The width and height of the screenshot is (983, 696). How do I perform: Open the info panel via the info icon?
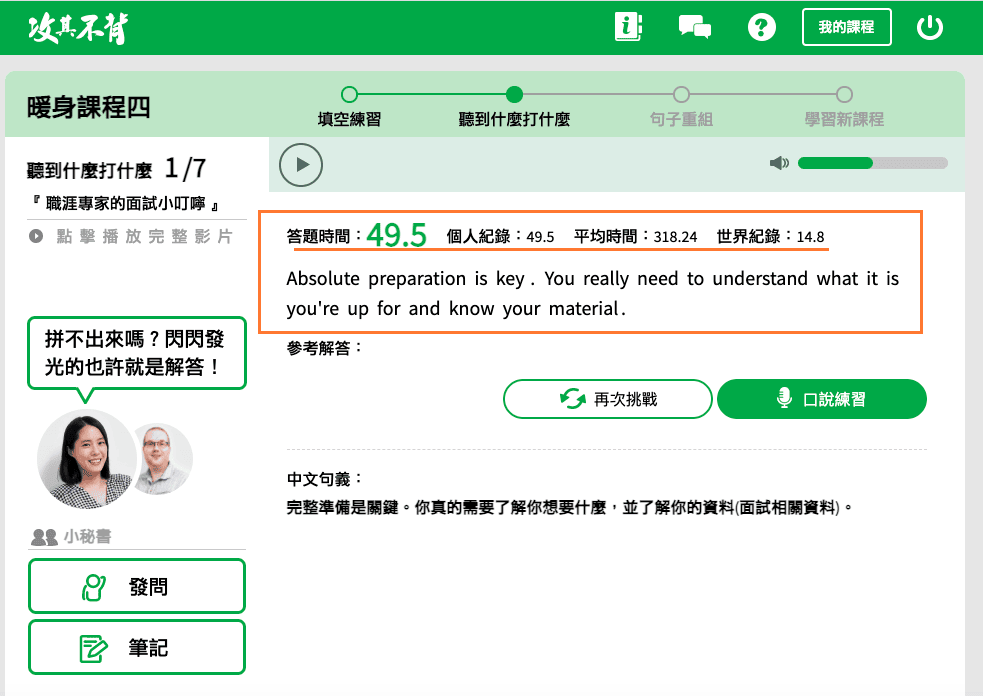(628, 27)
